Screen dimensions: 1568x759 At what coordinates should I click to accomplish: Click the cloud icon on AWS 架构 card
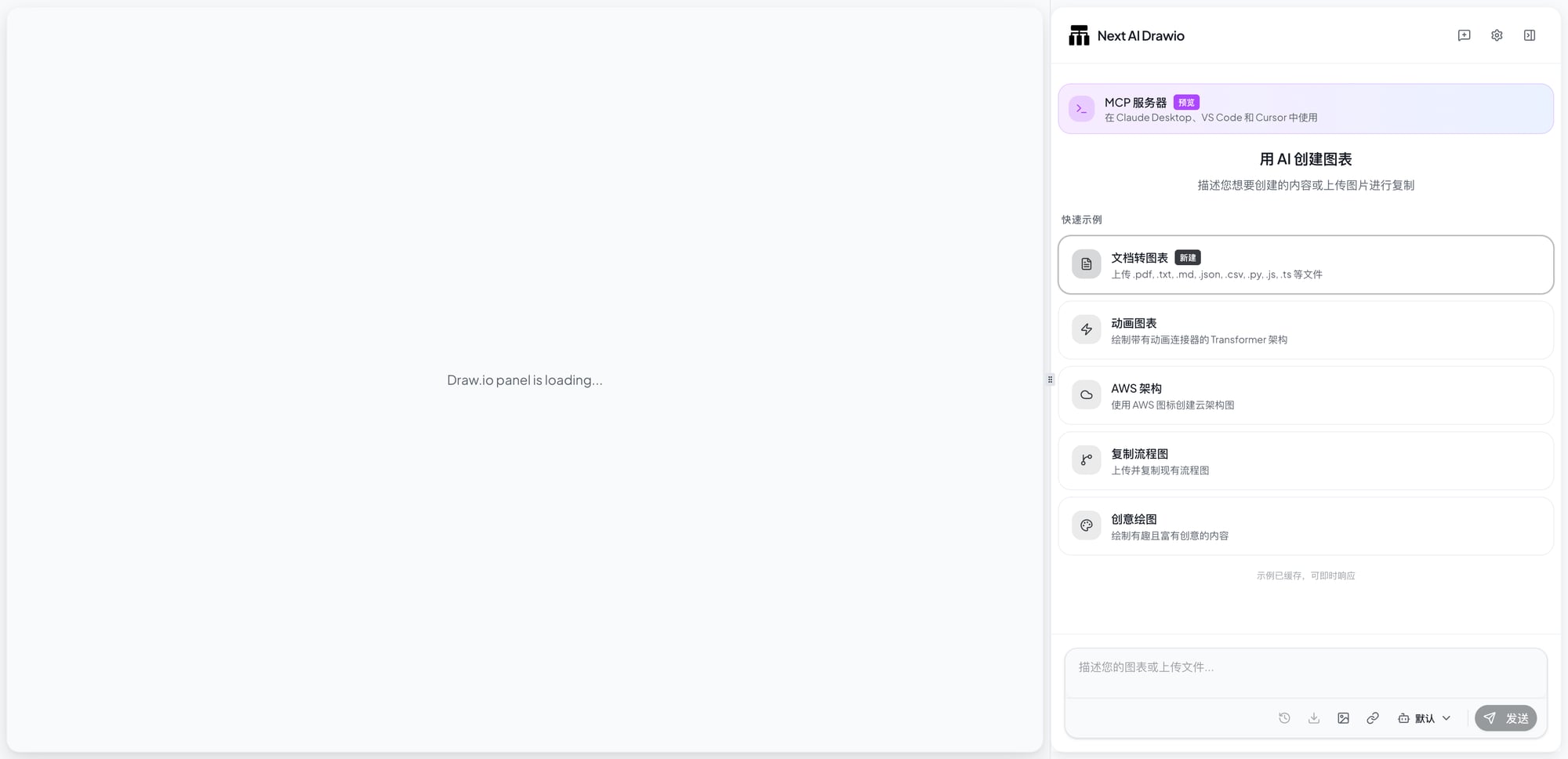pos(1086,394)
